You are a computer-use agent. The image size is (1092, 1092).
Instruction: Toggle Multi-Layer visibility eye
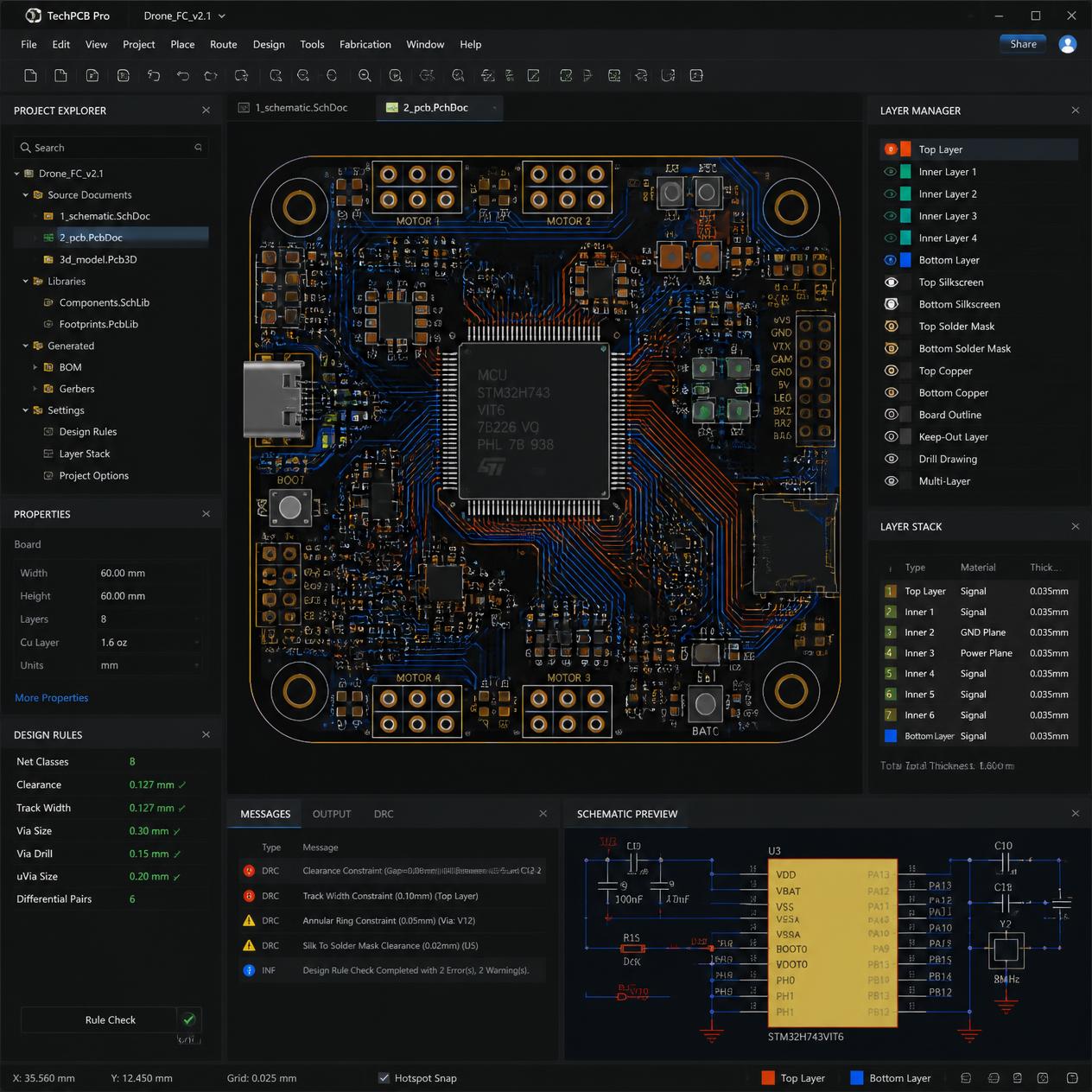pos(892,481)
